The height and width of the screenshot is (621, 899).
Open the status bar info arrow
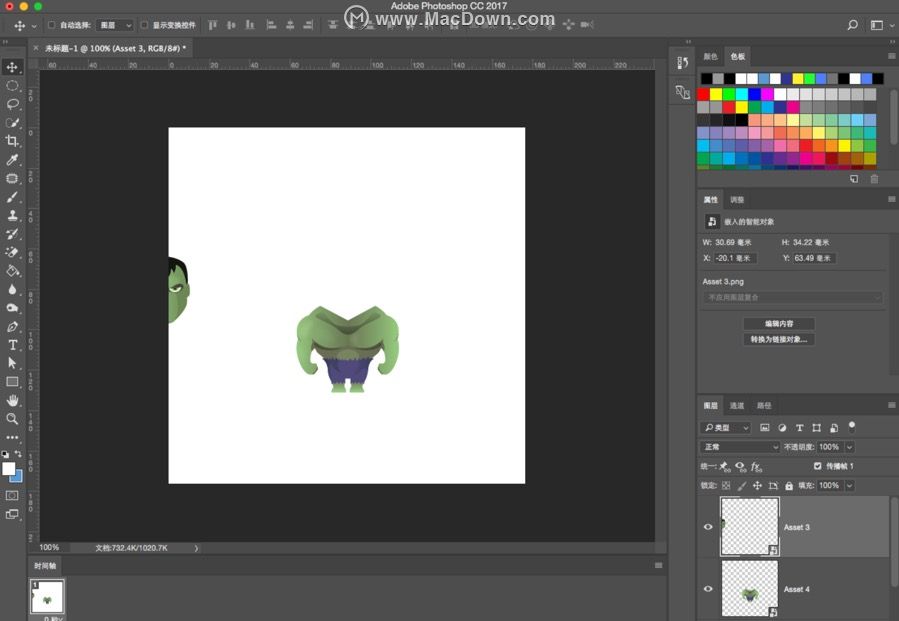click(x=196, y=548)
